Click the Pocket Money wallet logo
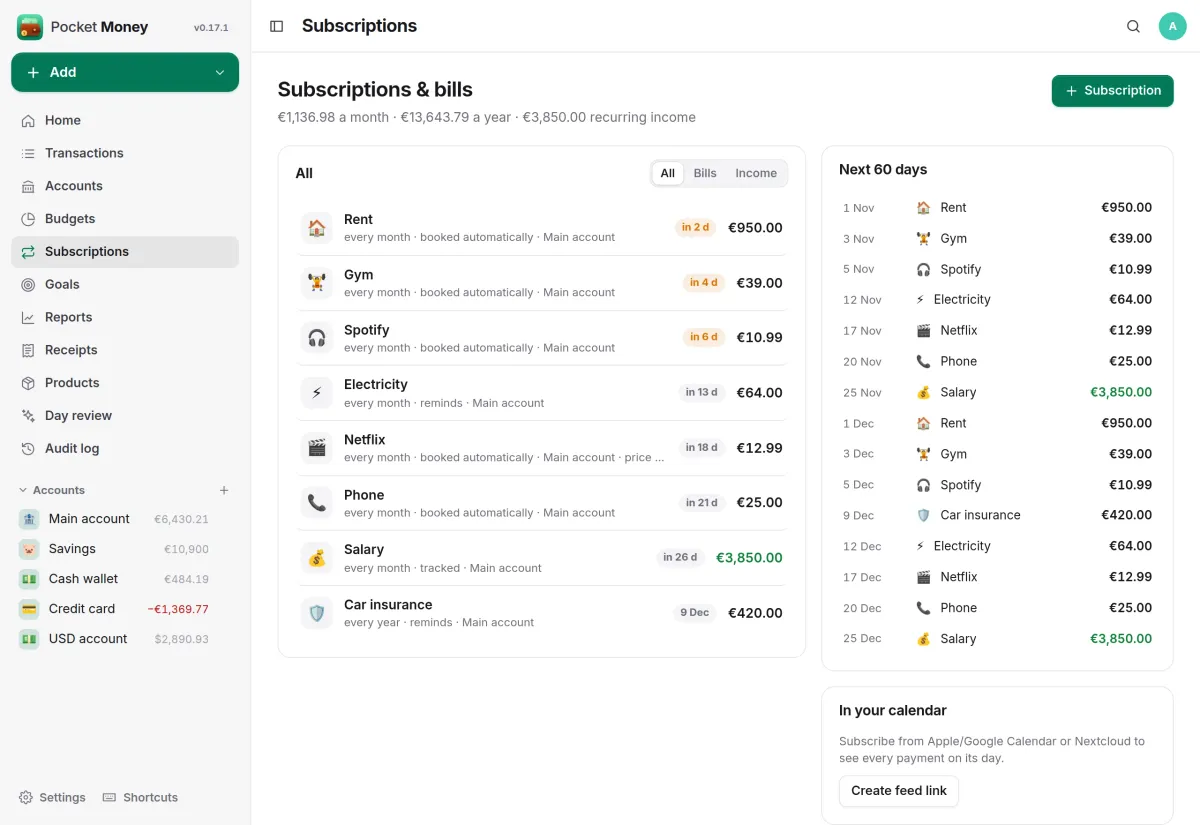This screenshot has height=825, width=1200. 30,27
